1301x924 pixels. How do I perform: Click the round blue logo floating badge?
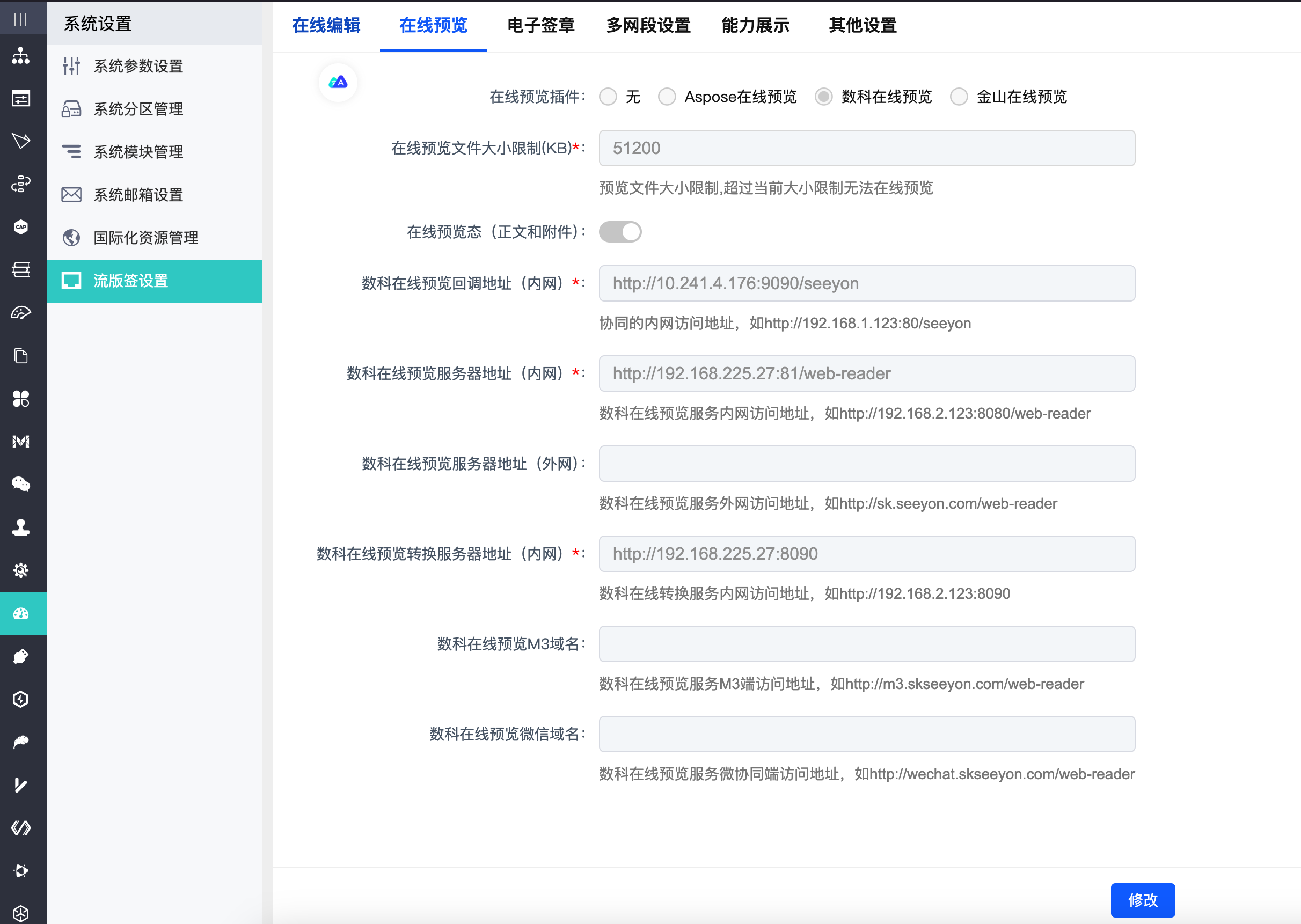pyautogui.click(x=338, y=83)
